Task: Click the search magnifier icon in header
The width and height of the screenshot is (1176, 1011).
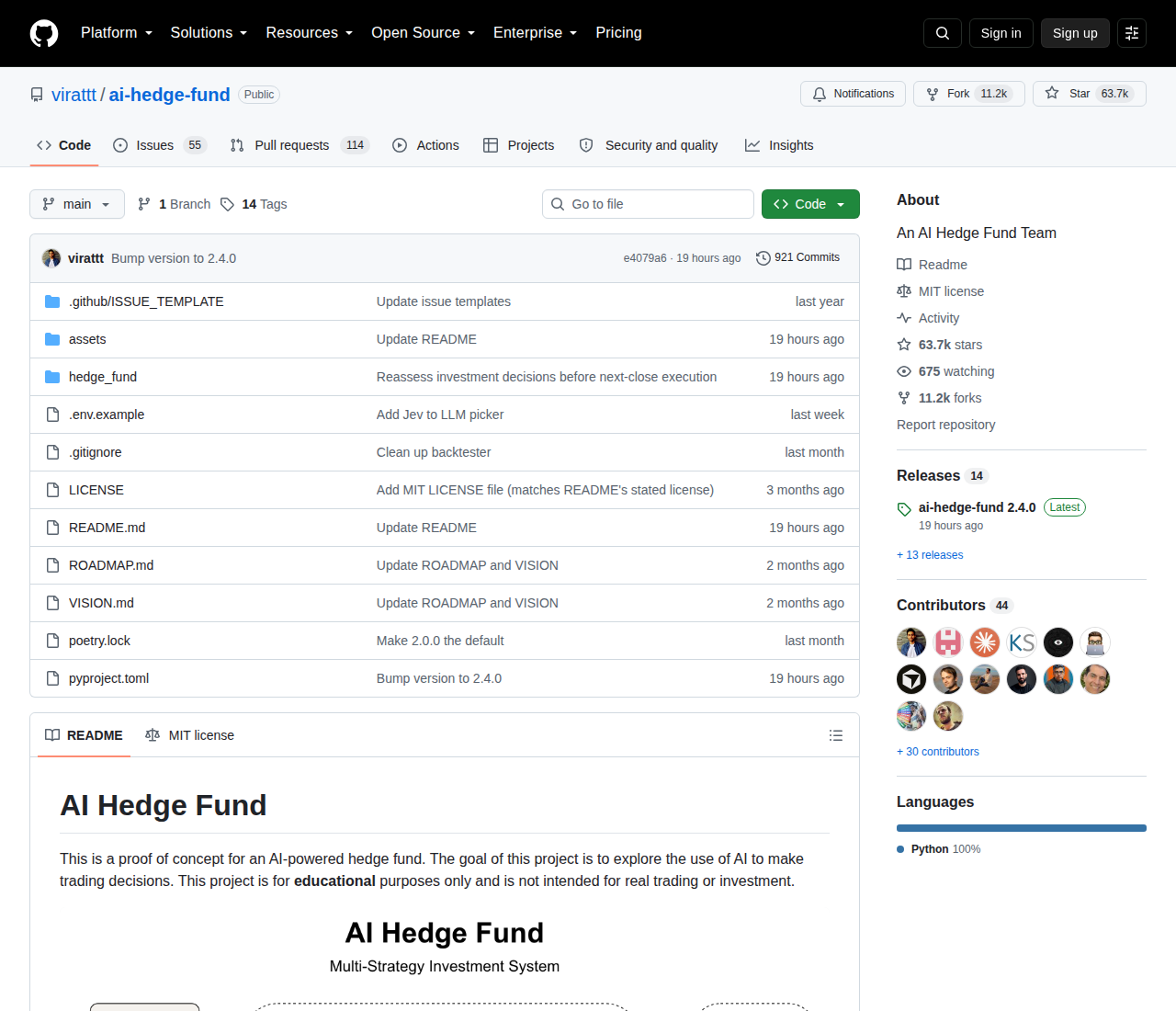Action: [x=943, y=33]
